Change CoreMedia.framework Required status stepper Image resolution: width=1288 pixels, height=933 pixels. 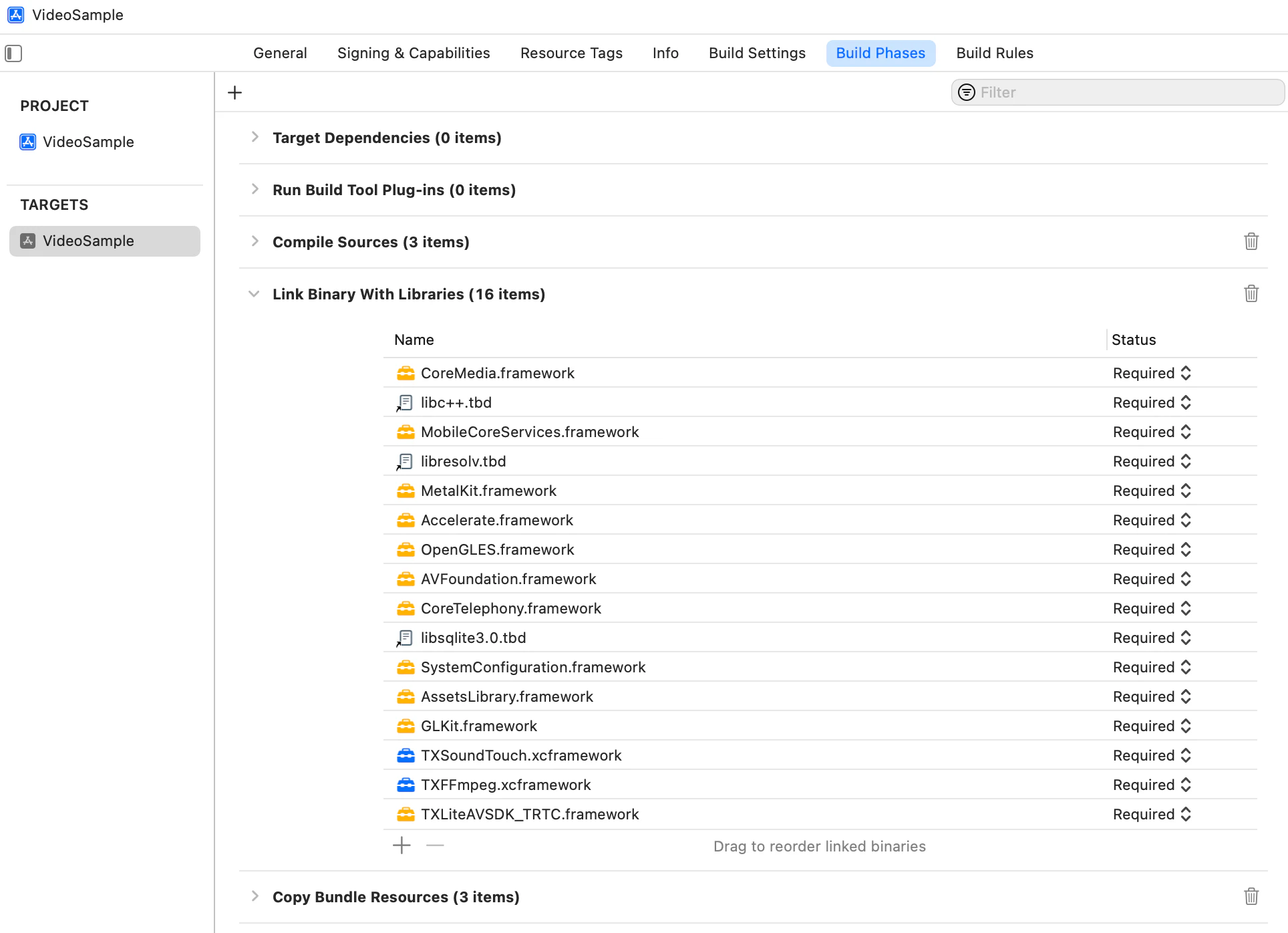1186,373
